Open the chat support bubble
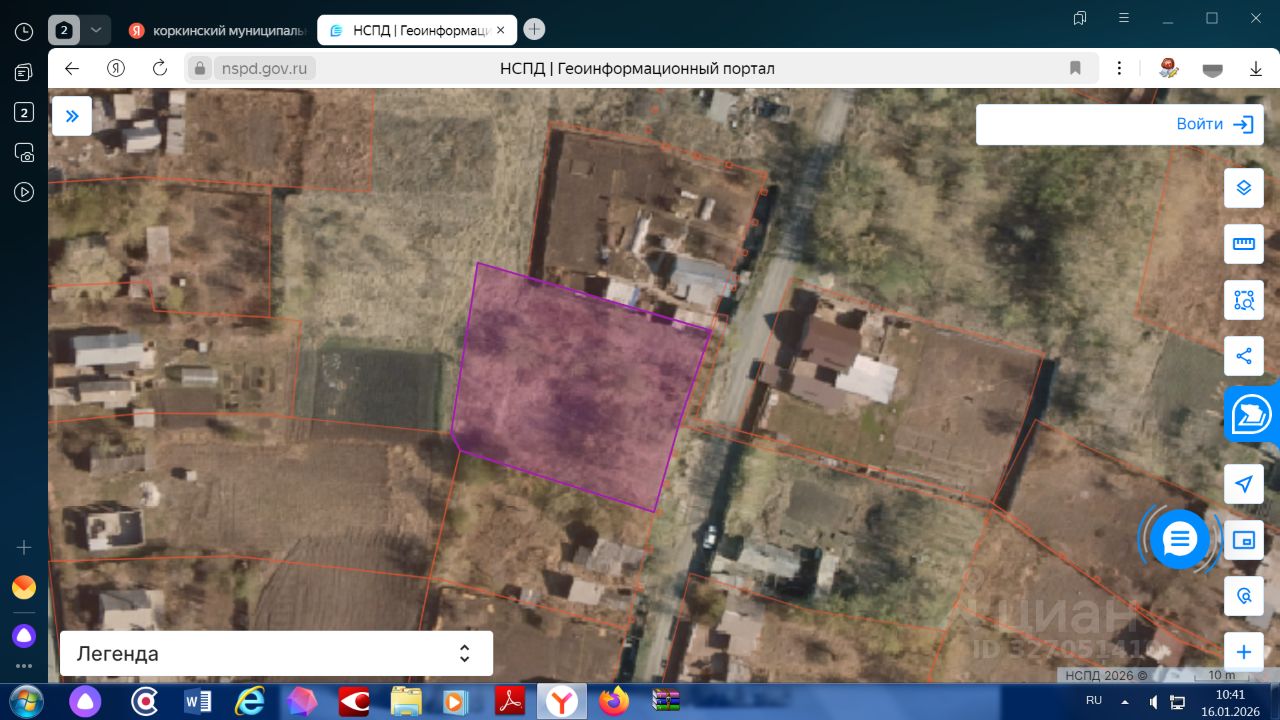1280x720 pixels. point(1180,540)
